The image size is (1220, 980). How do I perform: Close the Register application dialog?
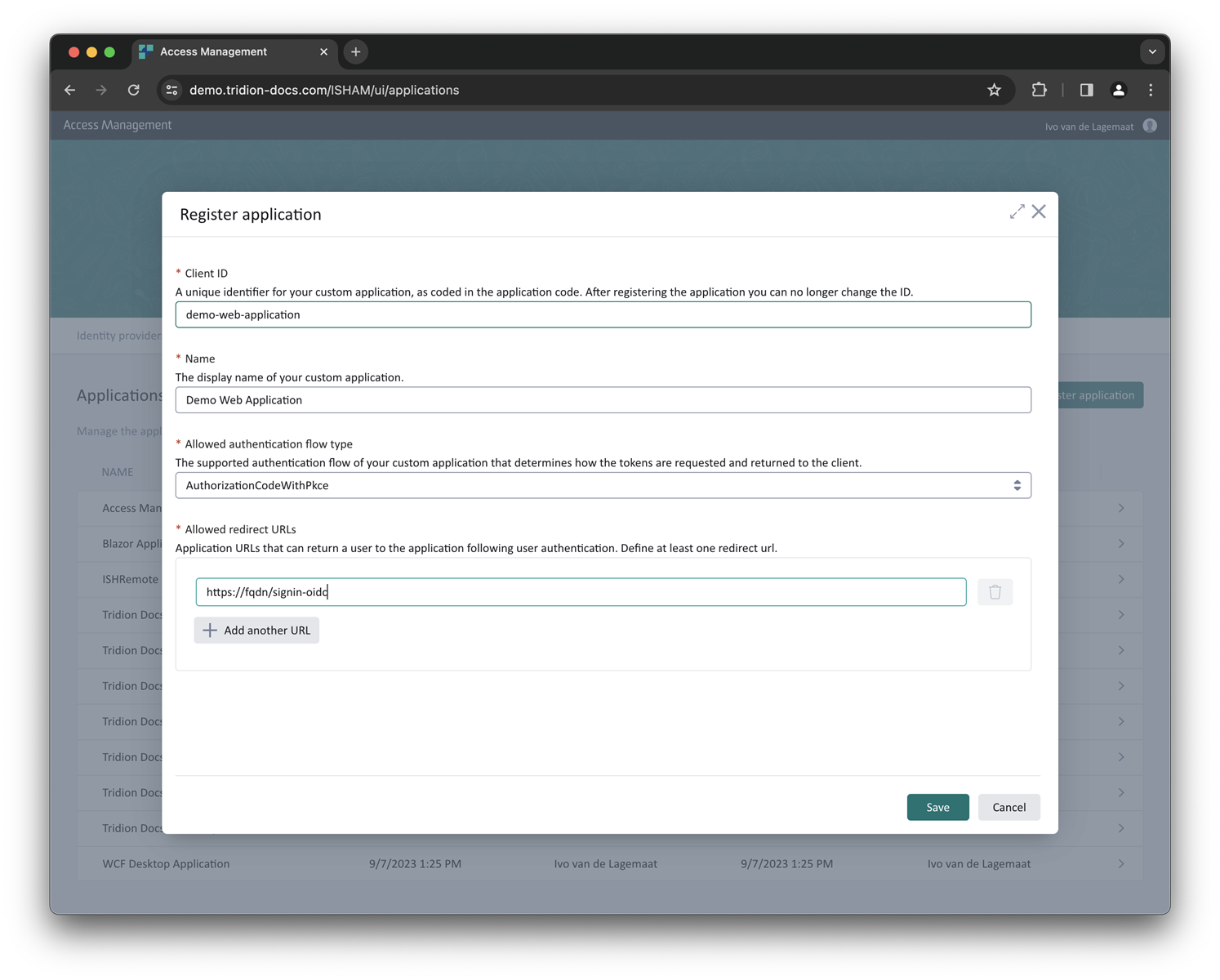click(x=1039, y=212)
